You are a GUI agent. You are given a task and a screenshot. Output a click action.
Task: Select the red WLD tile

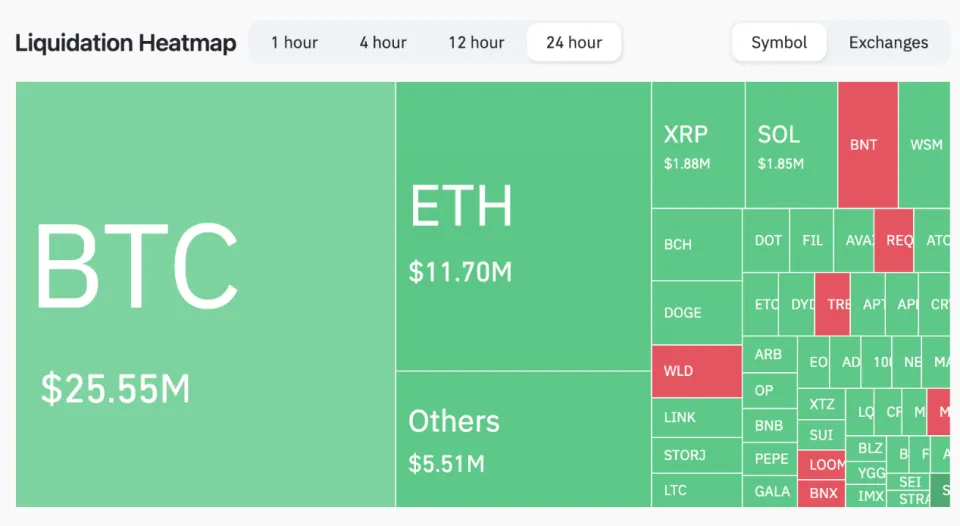[x=697, y=371]
